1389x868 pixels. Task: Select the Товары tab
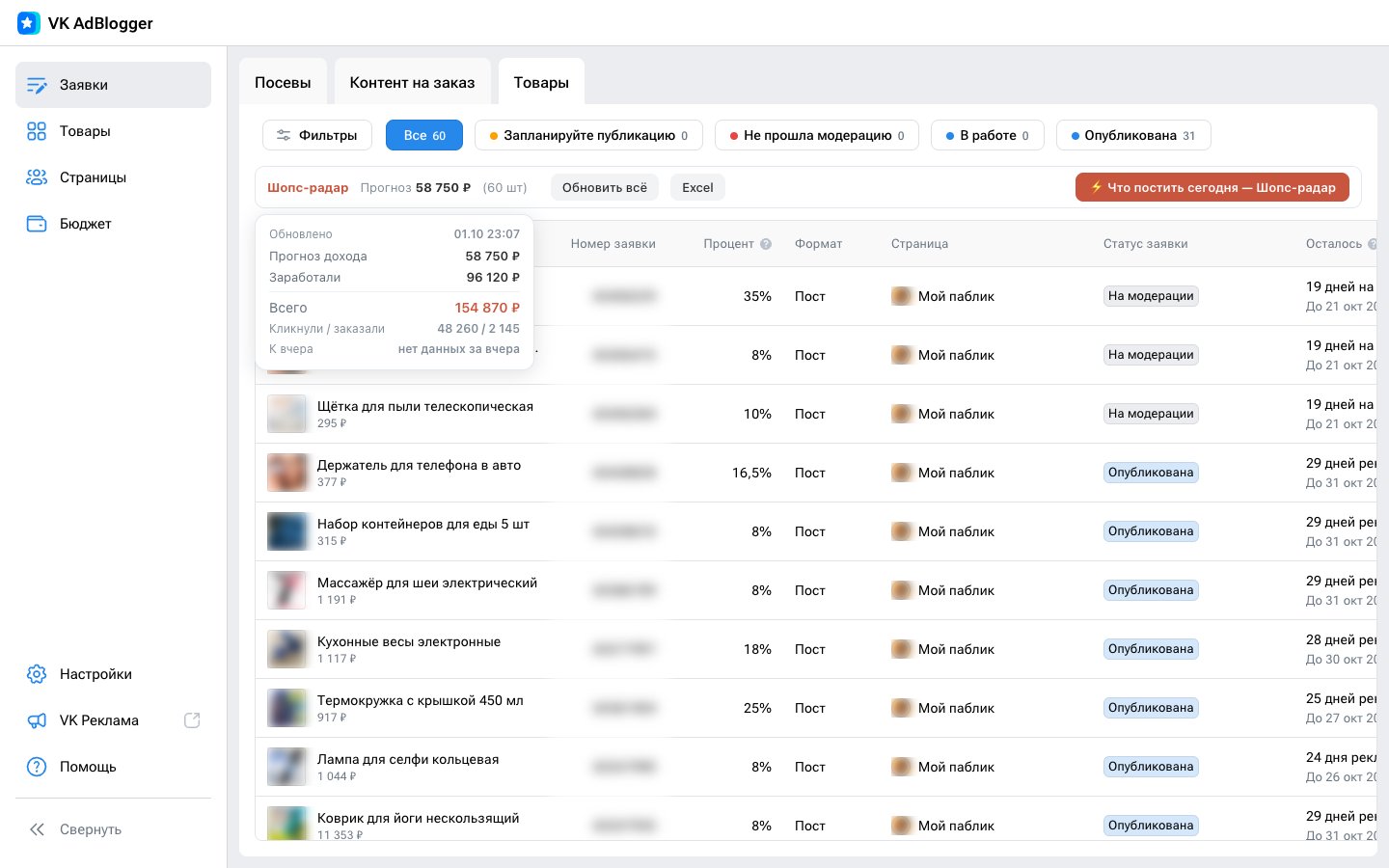point(541,83)
